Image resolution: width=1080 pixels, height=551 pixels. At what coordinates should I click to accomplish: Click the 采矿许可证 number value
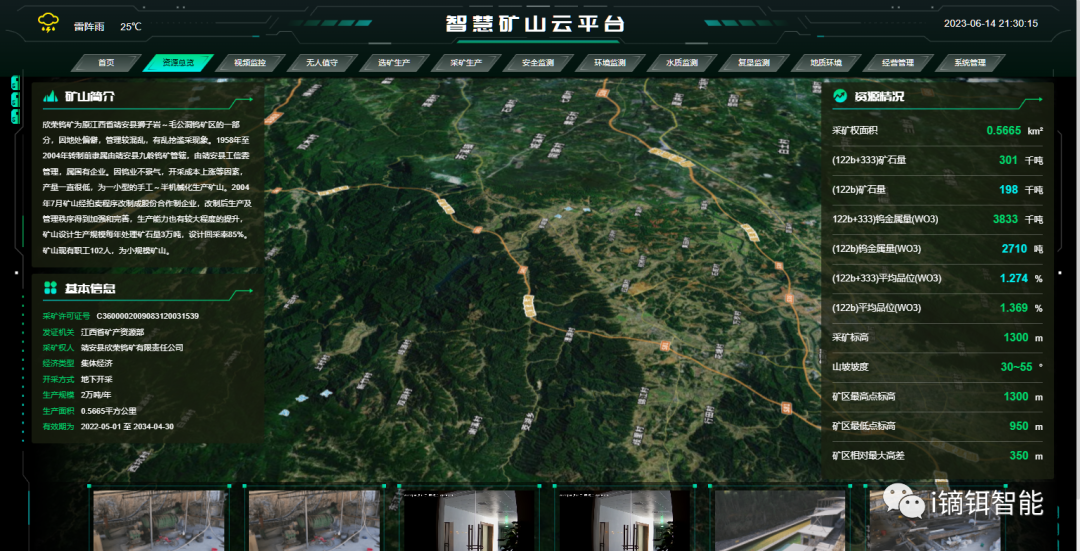click(147, 316)
